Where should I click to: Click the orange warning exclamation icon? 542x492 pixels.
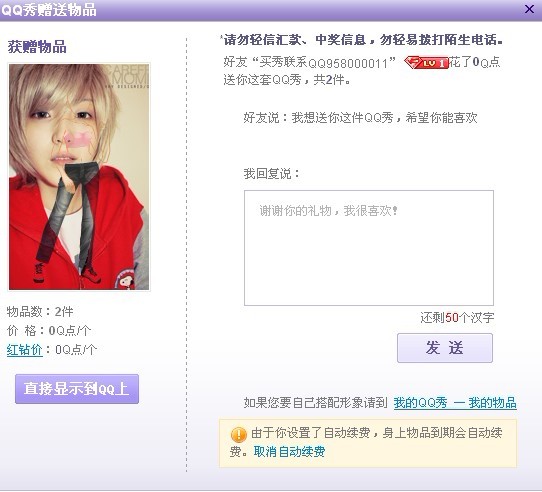[x=239, y=434]
